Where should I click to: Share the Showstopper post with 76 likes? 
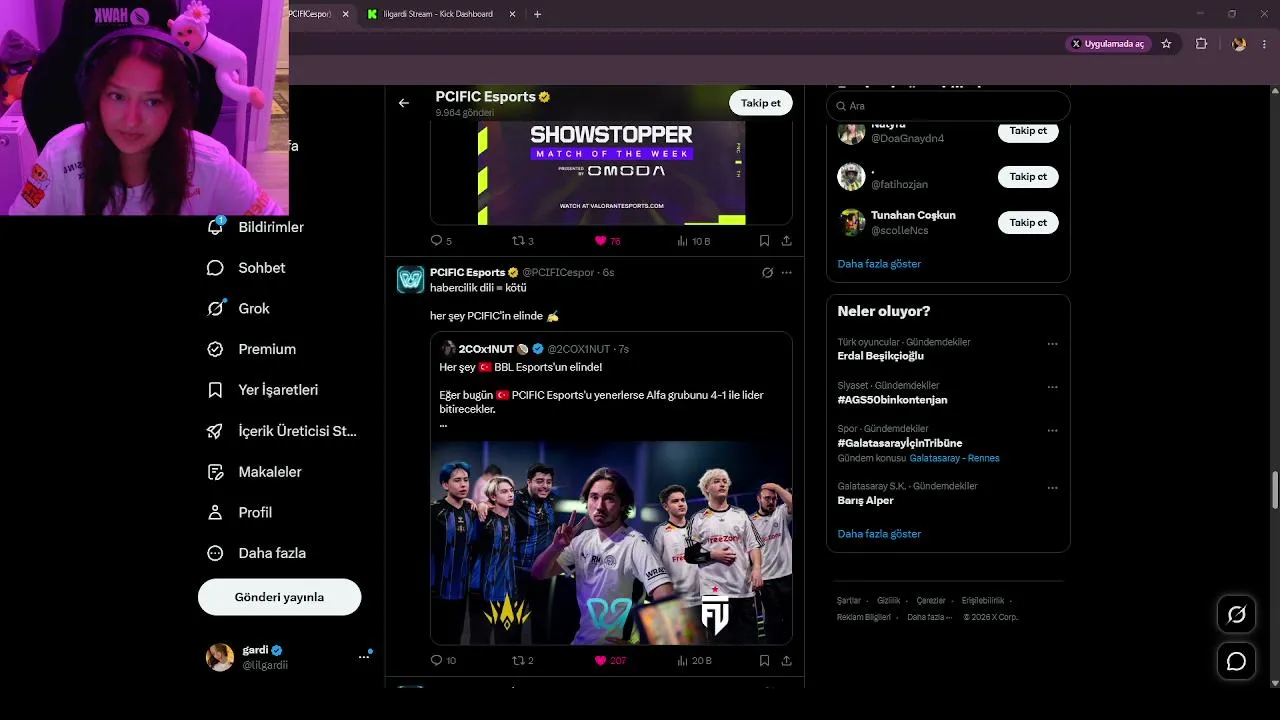click(786, 241)
